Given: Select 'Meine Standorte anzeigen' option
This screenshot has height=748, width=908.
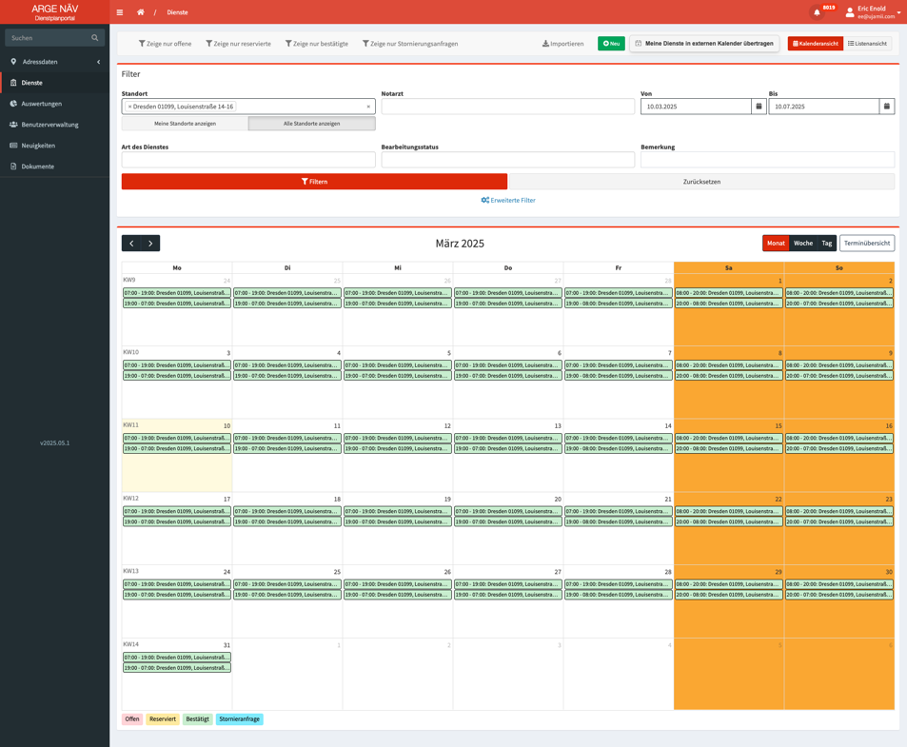Looking at the screenshot, I should coord(185,124).
